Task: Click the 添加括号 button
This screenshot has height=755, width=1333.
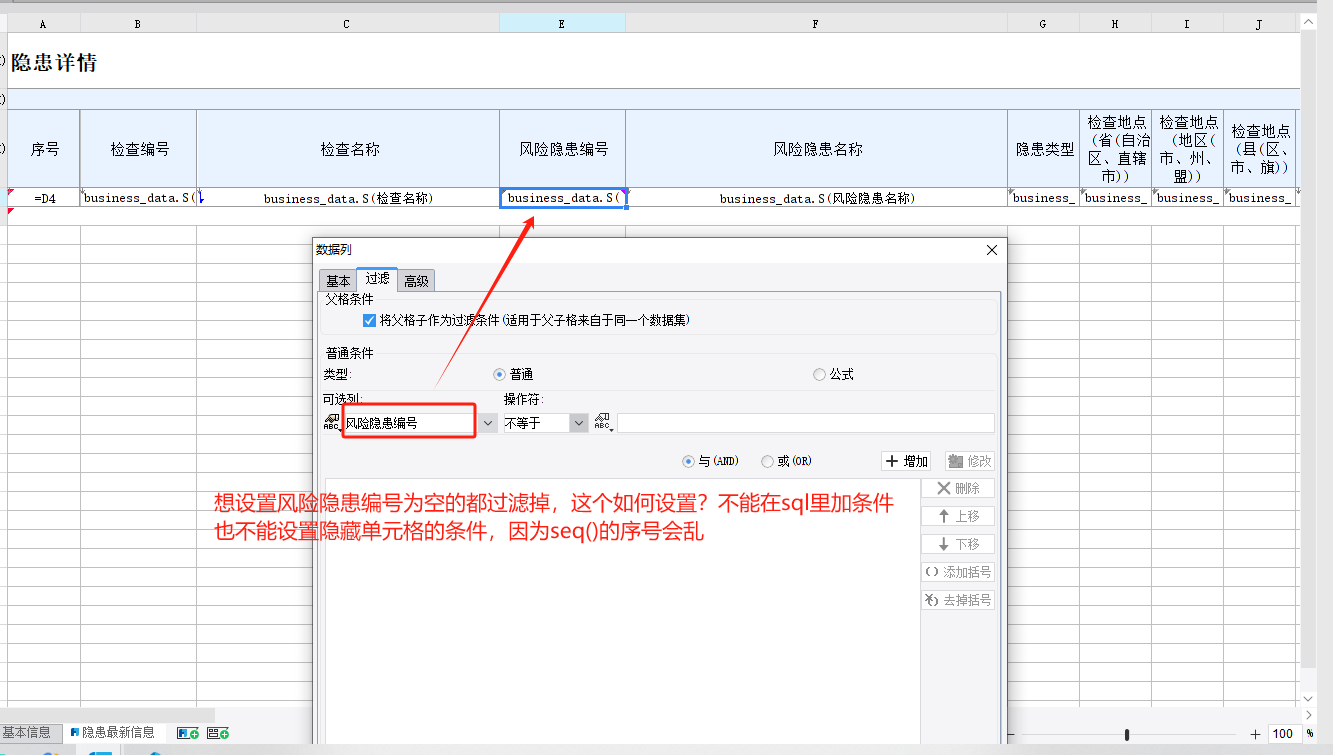Action: coord(958,572)
